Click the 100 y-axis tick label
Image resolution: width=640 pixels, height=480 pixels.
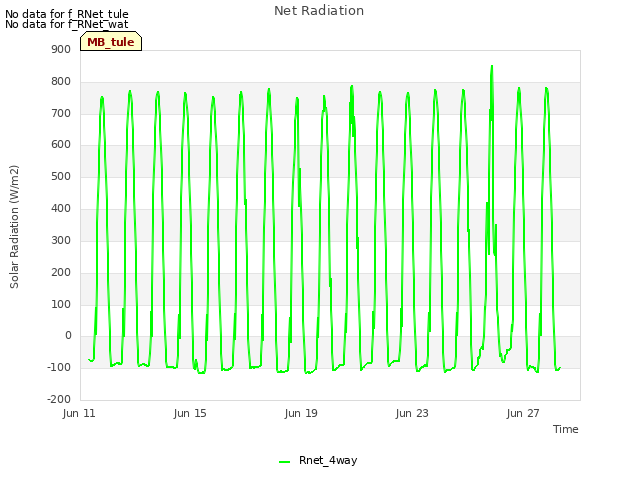point(61,304)
